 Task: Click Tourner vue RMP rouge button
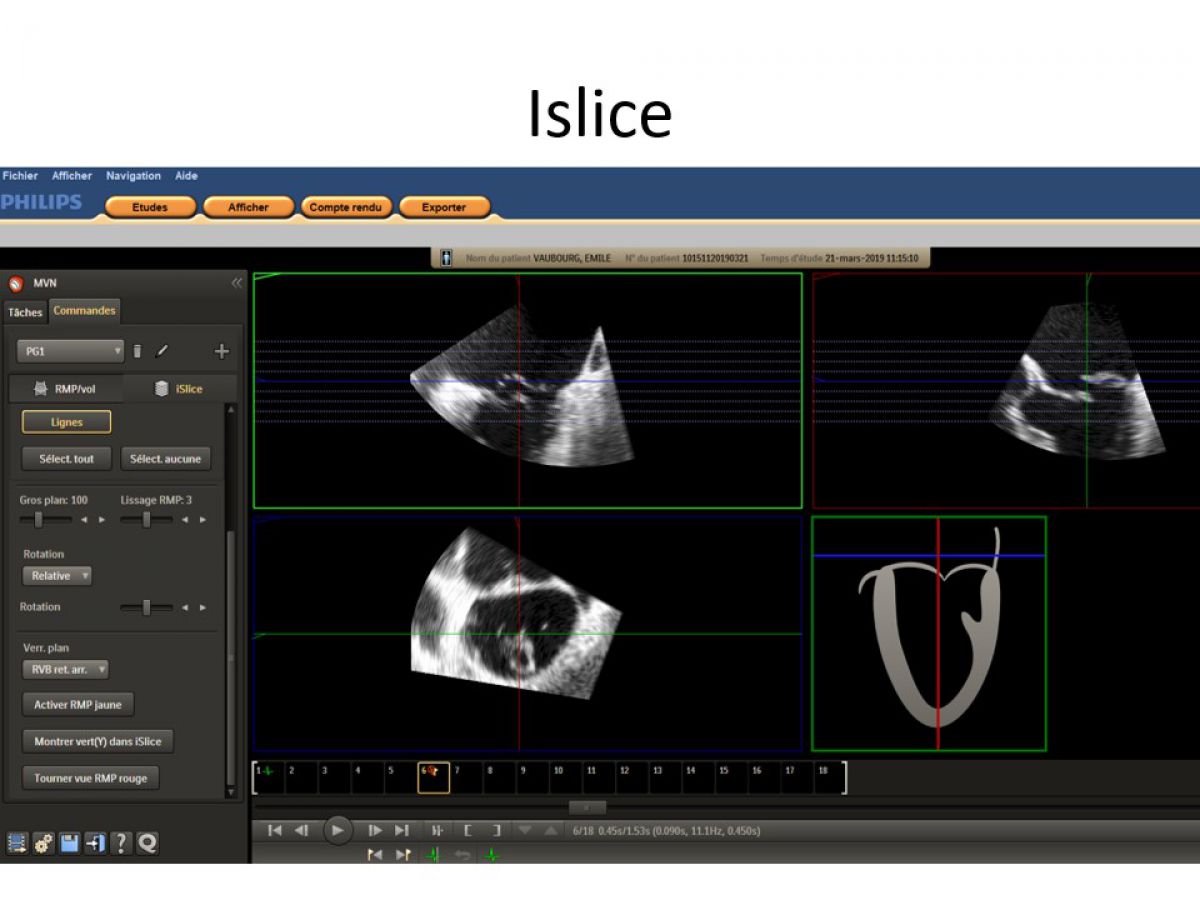(x=90, y=778)
